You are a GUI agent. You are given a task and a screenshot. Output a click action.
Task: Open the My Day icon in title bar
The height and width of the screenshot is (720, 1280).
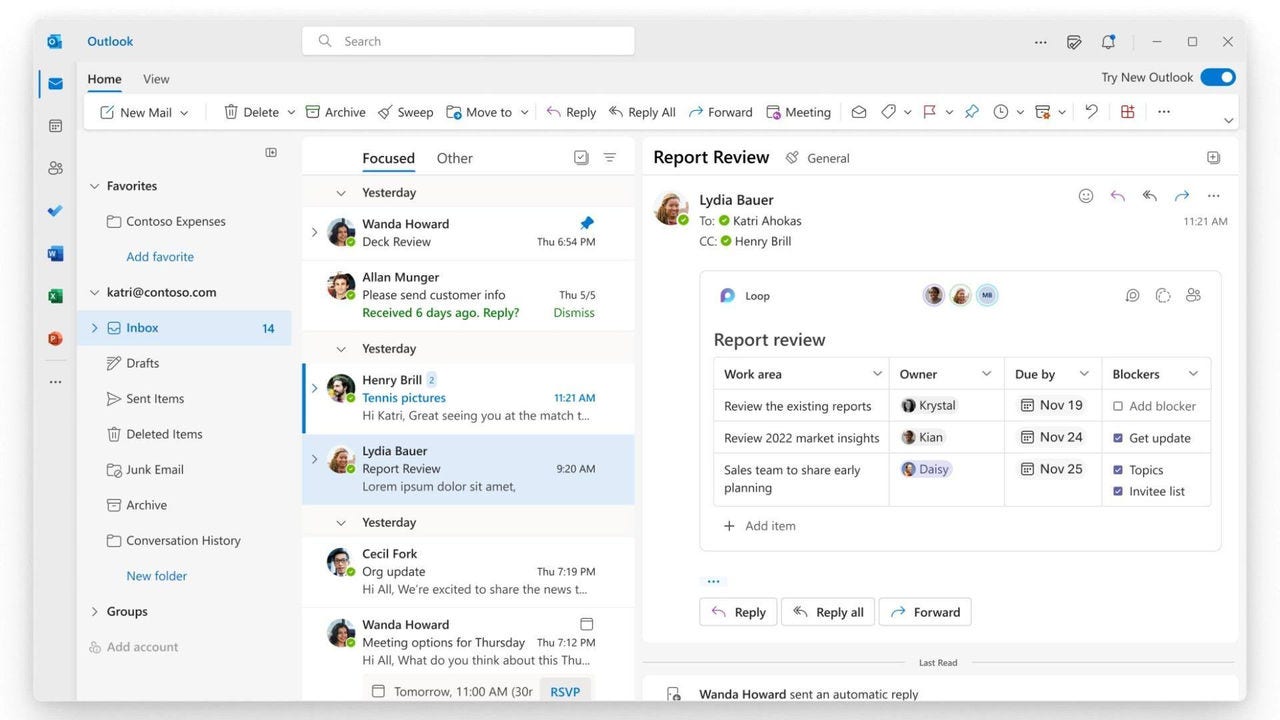[1074, 42]
